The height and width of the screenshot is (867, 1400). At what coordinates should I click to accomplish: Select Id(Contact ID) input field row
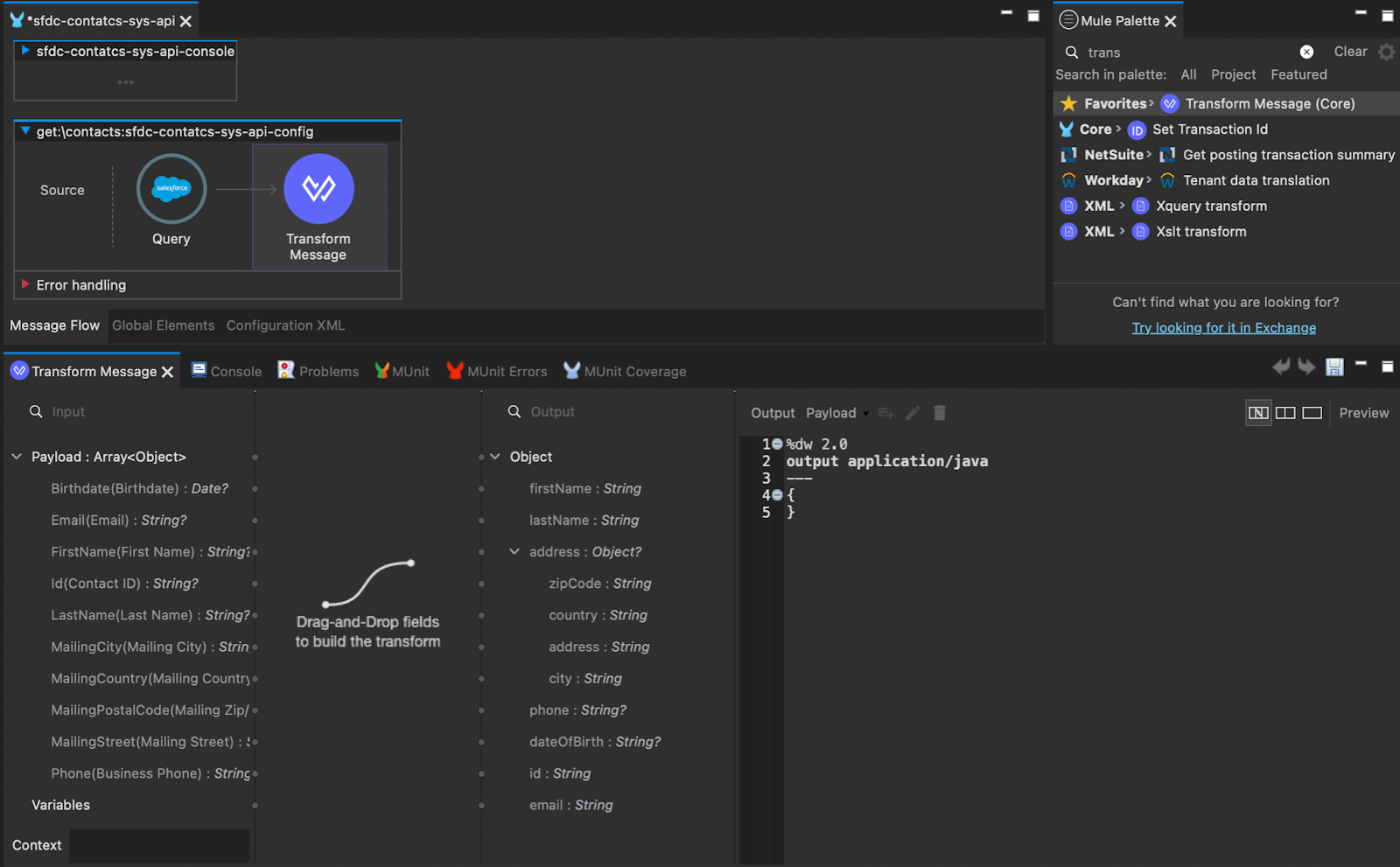click(124, 584)
